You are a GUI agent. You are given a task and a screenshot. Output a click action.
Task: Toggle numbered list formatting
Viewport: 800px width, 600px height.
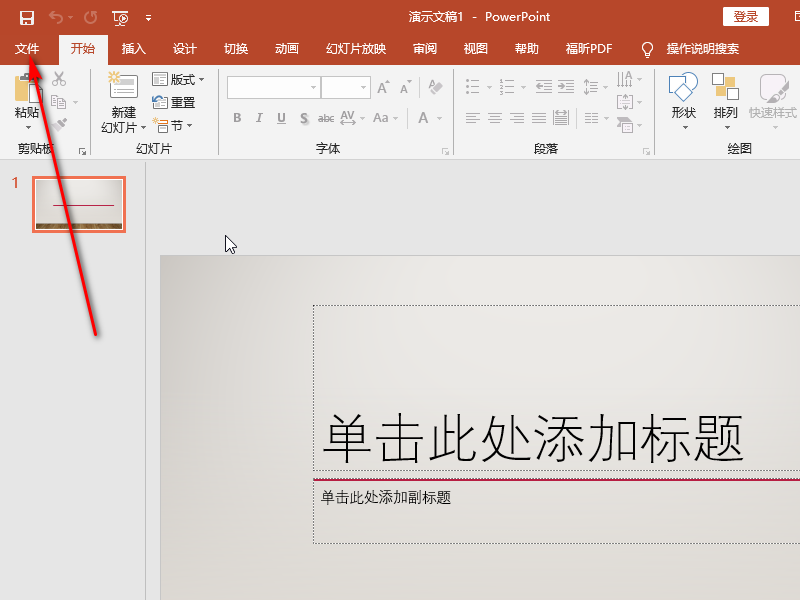pyautogui.click(x=507, y=87)
